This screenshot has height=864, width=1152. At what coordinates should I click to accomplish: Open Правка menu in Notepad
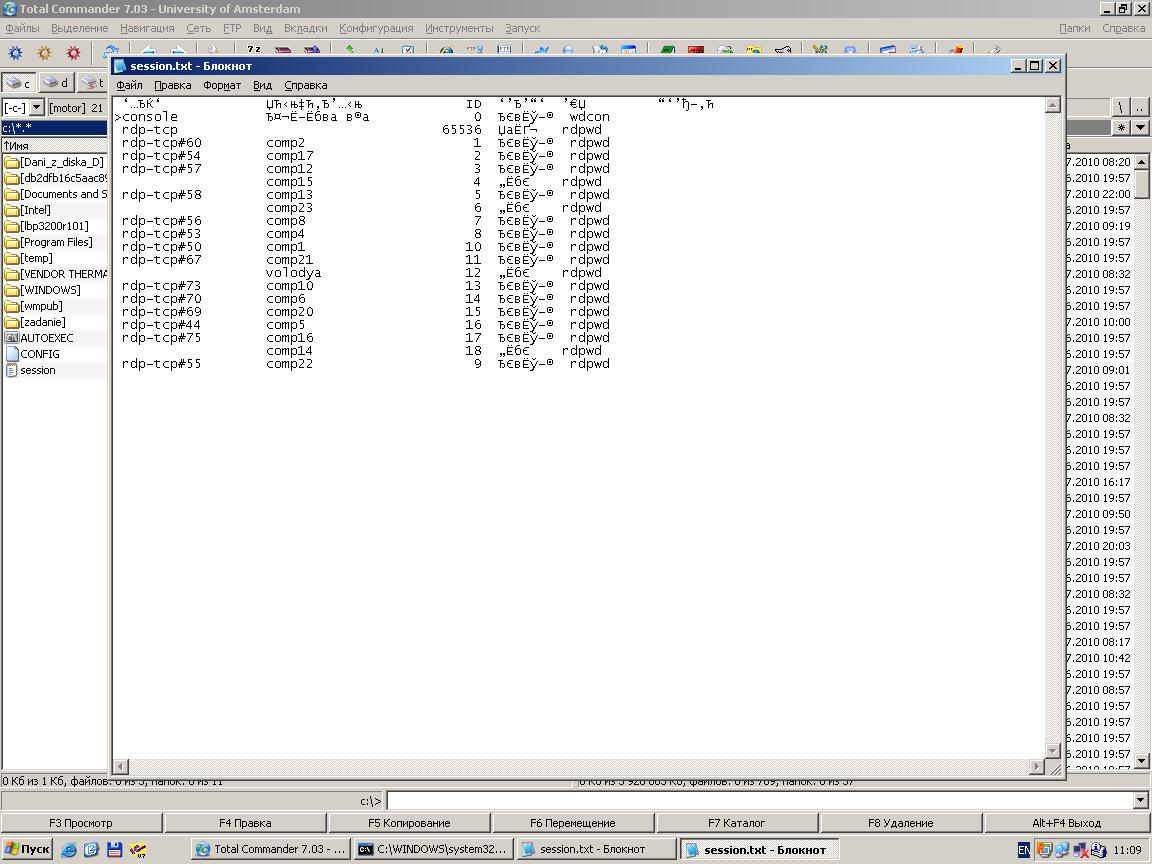(173, 85)
